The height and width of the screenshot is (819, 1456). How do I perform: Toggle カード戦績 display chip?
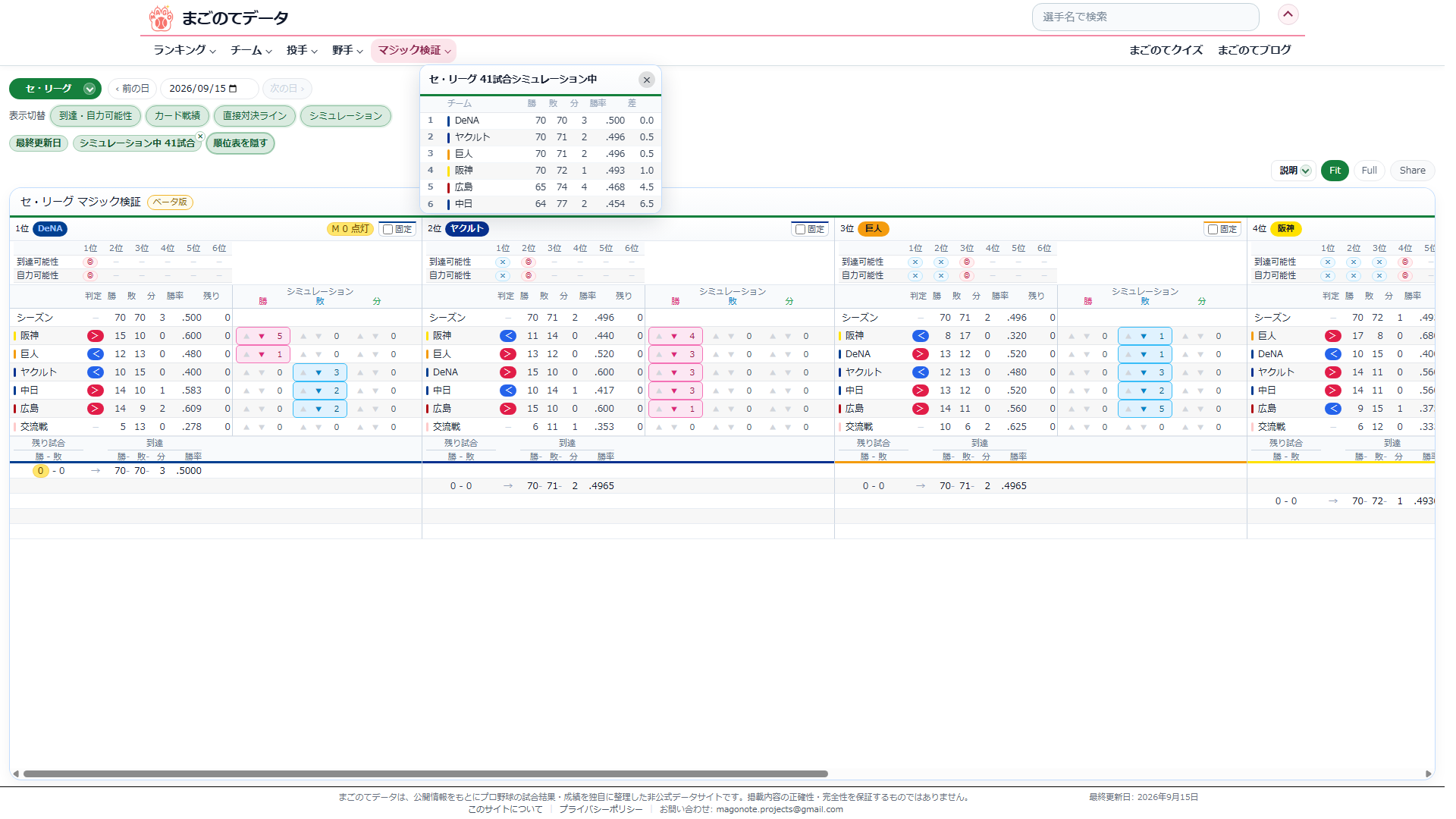[x=177, y=116]
